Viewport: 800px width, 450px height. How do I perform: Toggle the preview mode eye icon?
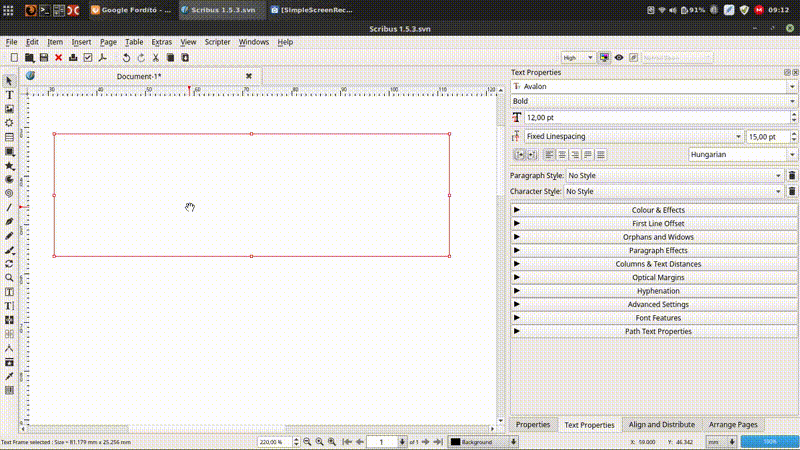pos(619,58)
